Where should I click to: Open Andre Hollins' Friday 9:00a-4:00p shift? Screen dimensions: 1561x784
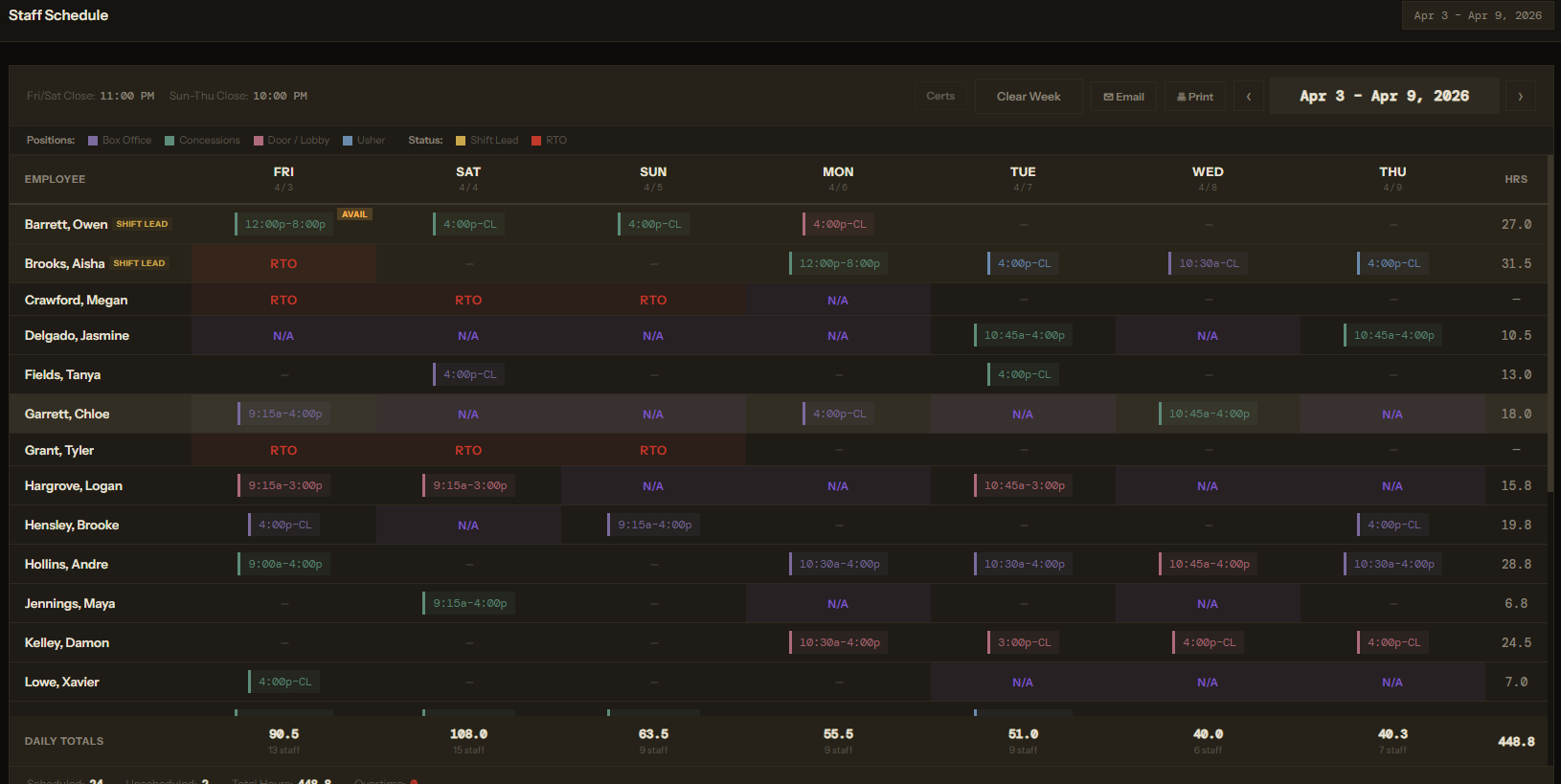click(283, 564)
